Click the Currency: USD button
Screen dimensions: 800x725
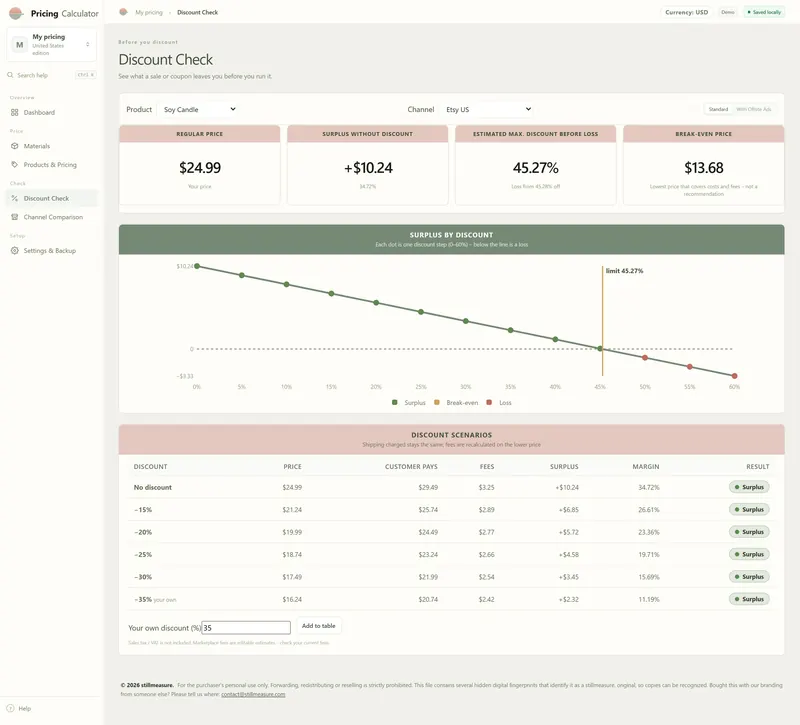point(686,12)
